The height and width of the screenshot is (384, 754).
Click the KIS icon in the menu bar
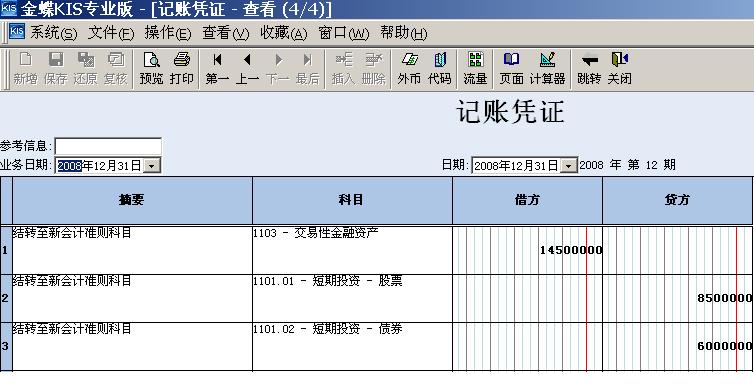pyautogui.click(x=17, y=31)
